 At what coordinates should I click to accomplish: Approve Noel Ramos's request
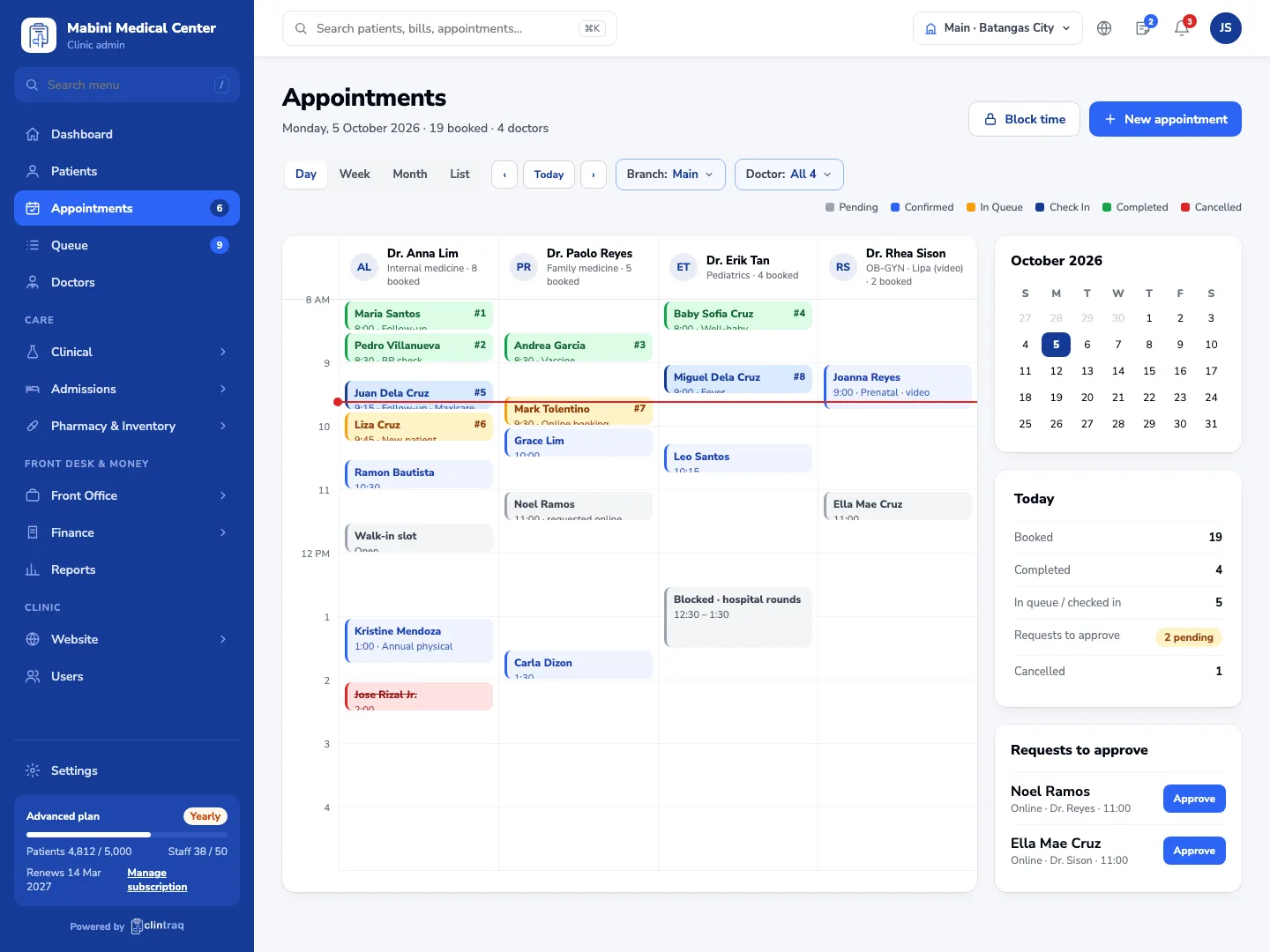click(x=1194, y=799)
